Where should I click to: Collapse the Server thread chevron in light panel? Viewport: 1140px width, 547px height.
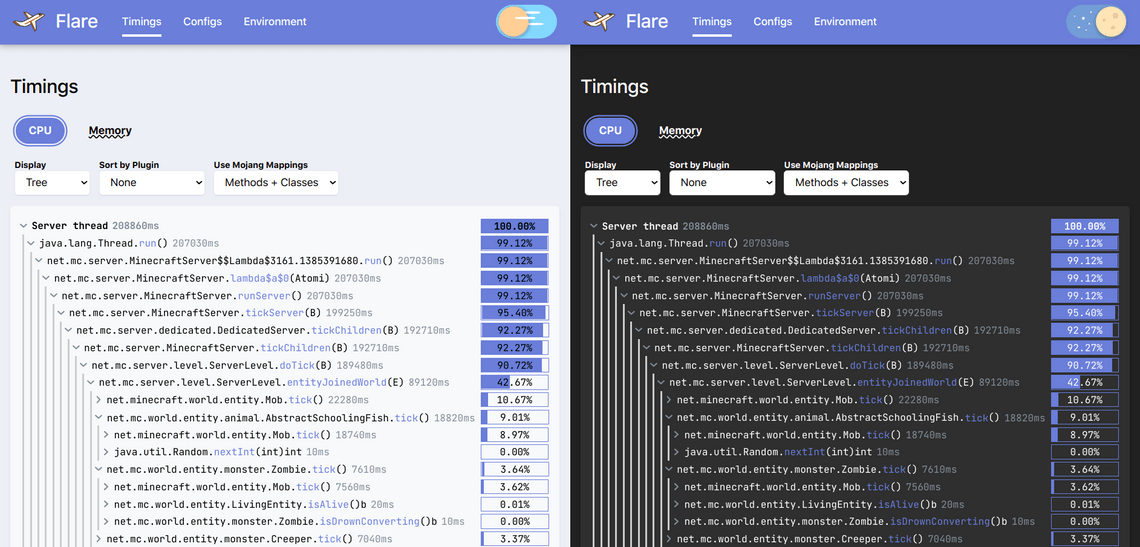click(x=24, y=226)
